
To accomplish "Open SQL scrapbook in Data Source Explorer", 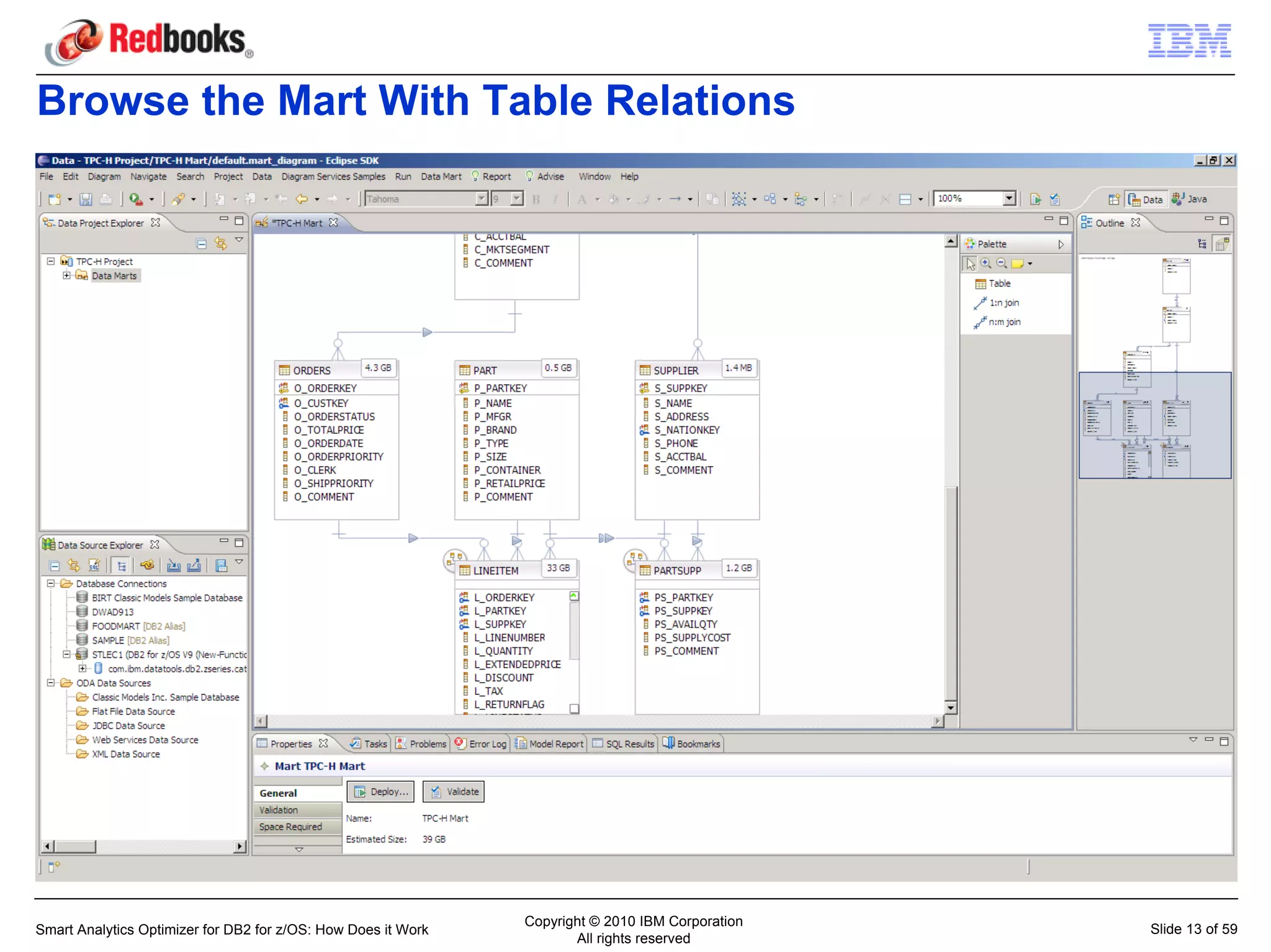I will pyautogui.click(x=94, y=565).
